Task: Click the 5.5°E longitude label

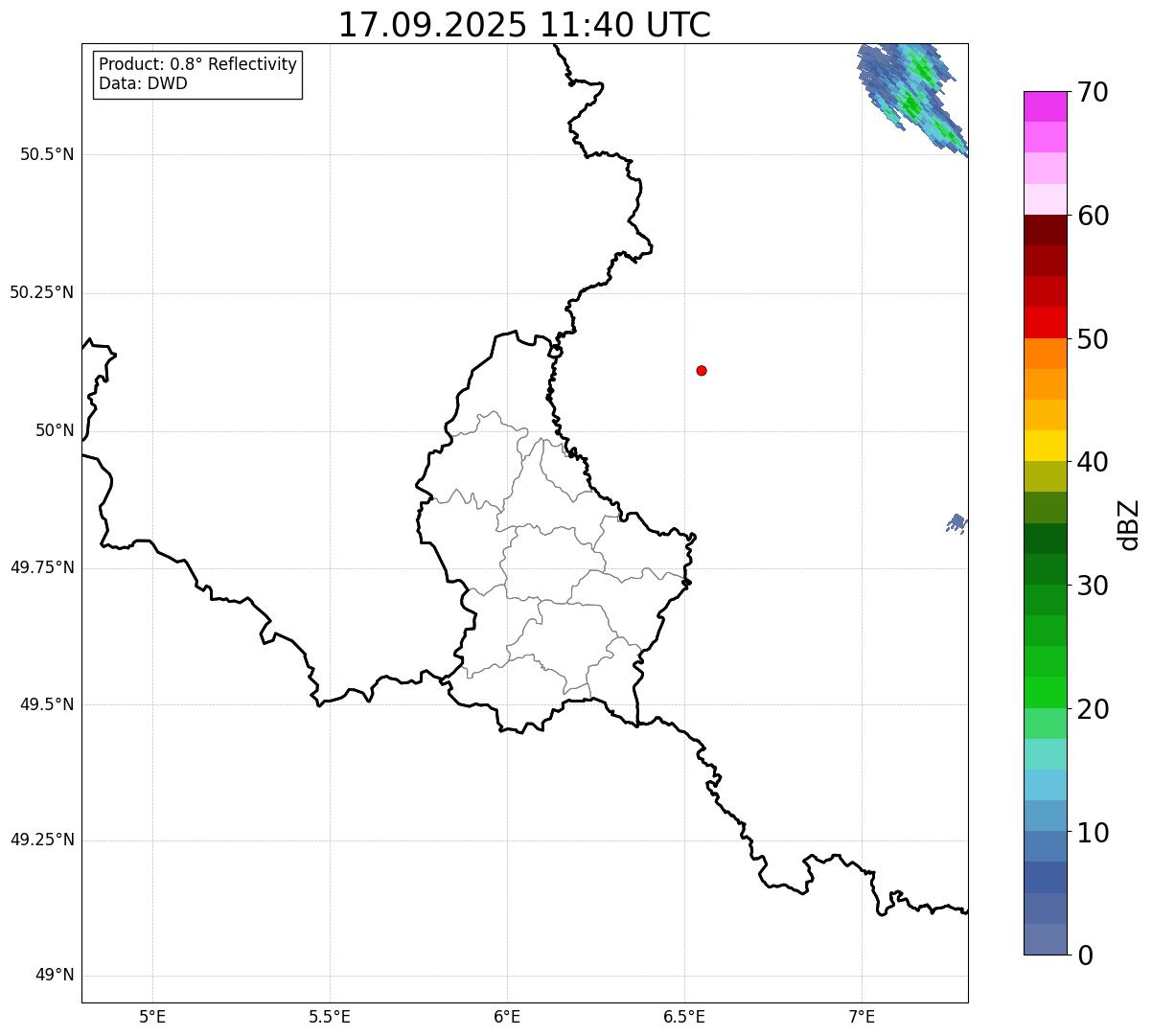Action: tap(330, 1016)
